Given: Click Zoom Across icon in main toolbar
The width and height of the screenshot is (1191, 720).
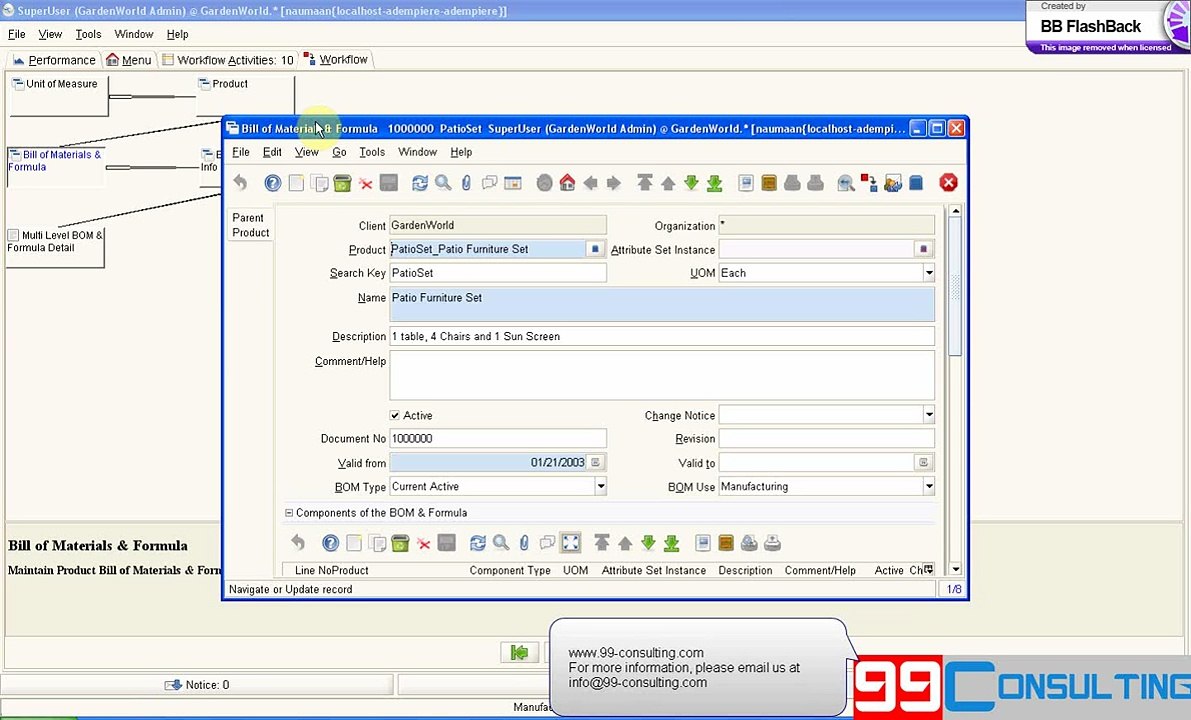Looking at the screenshot, I should pyautogui.click(x=845, y=183).
